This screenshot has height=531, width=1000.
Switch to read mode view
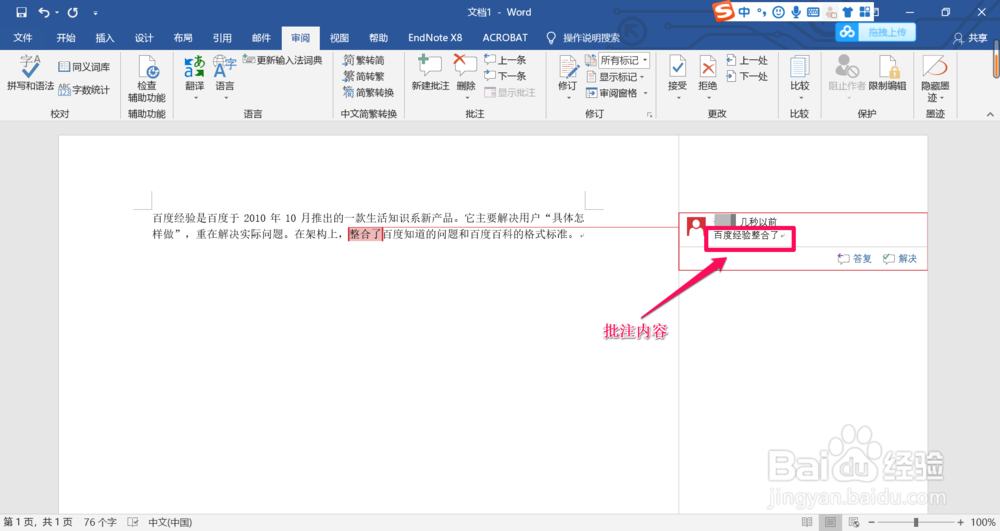pyautogui.click(x=807, y=522)
